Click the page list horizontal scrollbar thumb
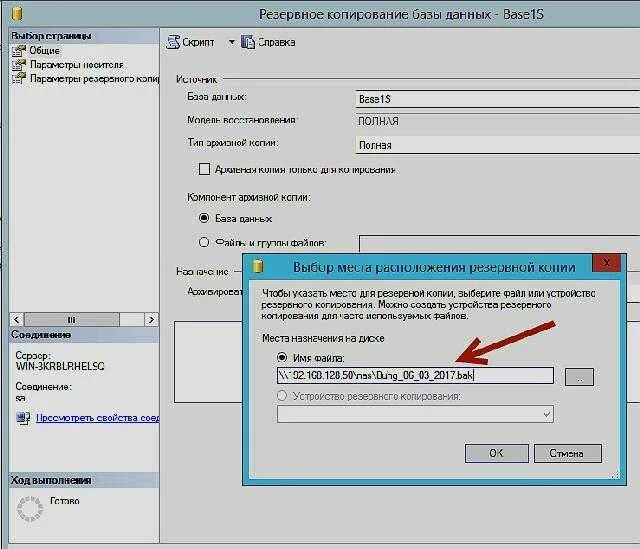640x549 pixels. [x=72, y=320]
